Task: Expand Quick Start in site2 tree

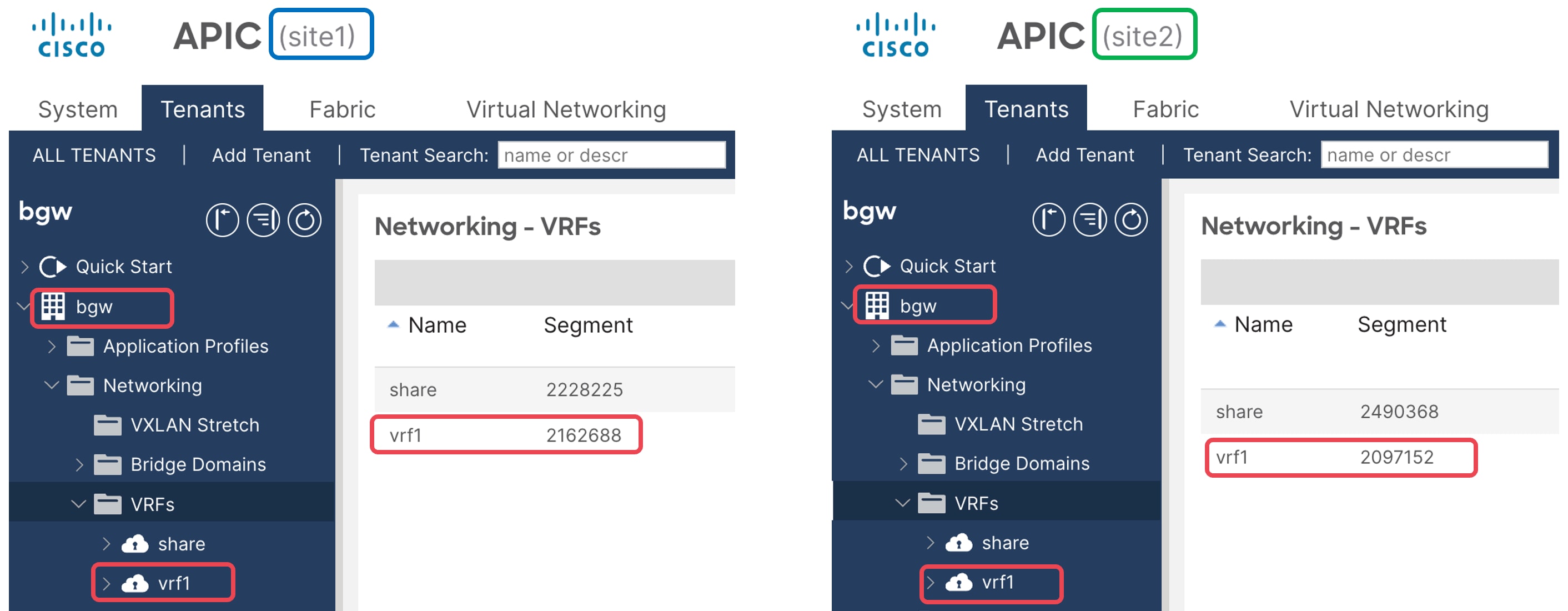Action: pyautogui.click(x=848, y=266)
